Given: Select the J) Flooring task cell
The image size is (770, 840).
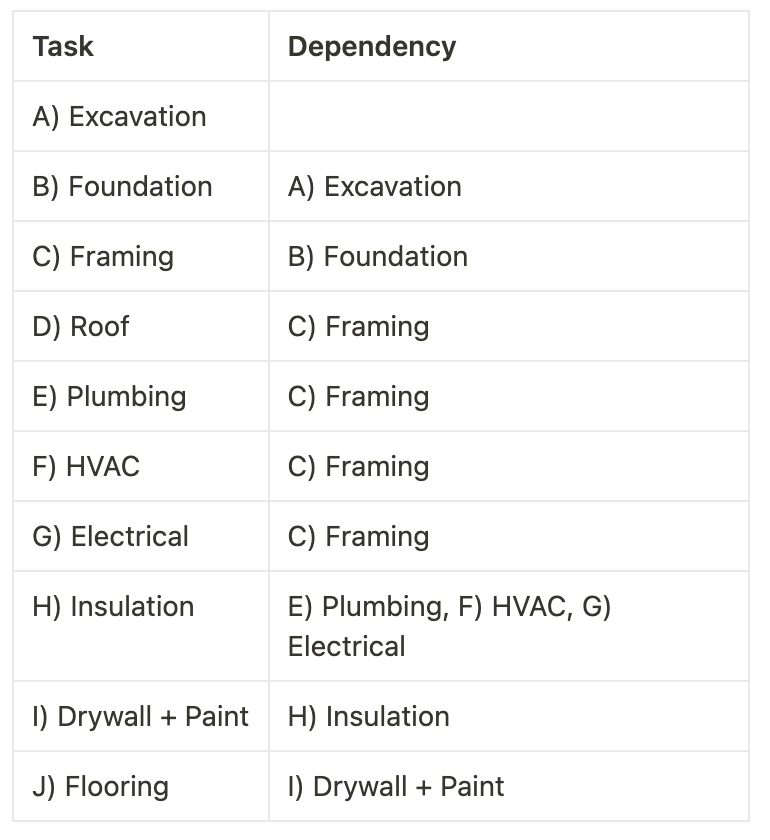Looking at the screenshot, I should 141,786.
